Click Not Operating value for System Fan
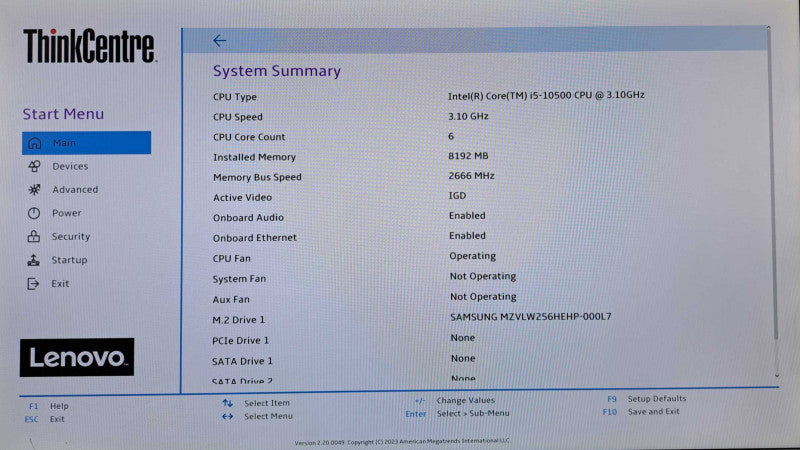This screenshot has width=800, height=450. (483, 277)
